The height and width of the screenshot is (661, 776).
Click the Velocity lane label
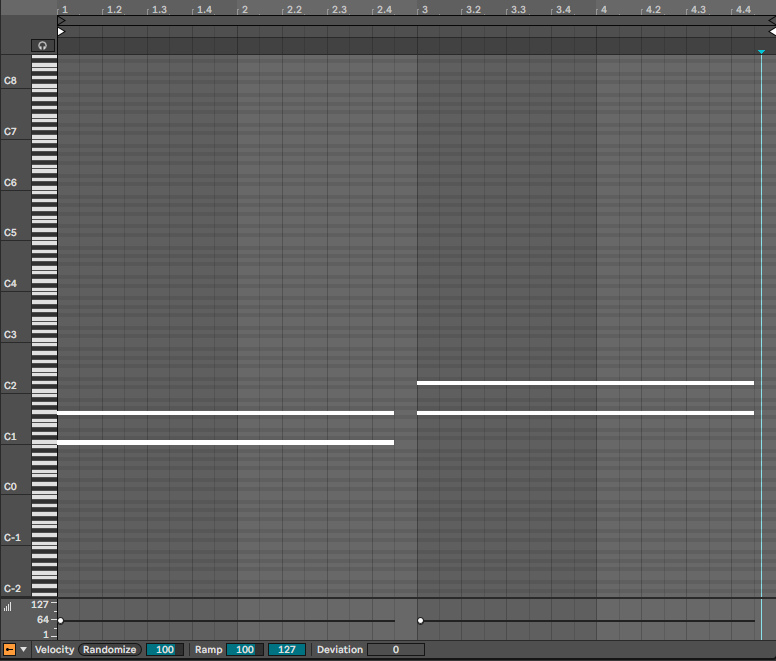coord(54,650)
